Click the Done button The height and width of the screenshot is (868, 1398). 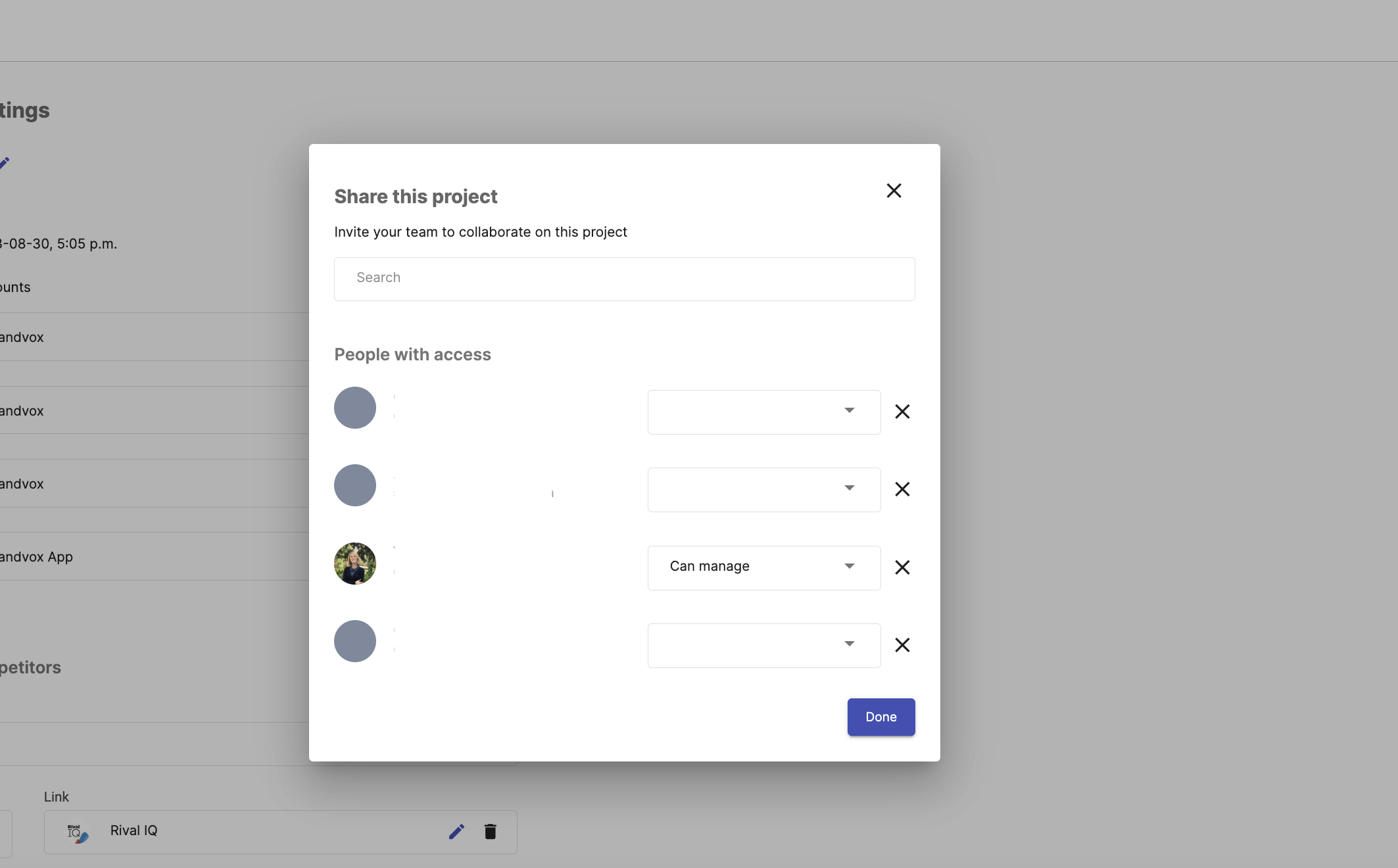pos(881,717)
